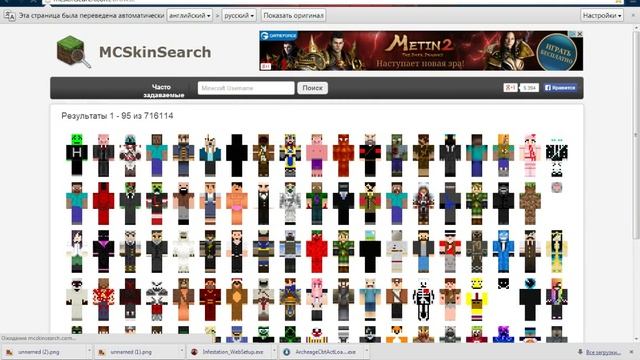The image size is (640, 360).
Task: Open the brown bear costume skin
Action: [x=237, y=300]
